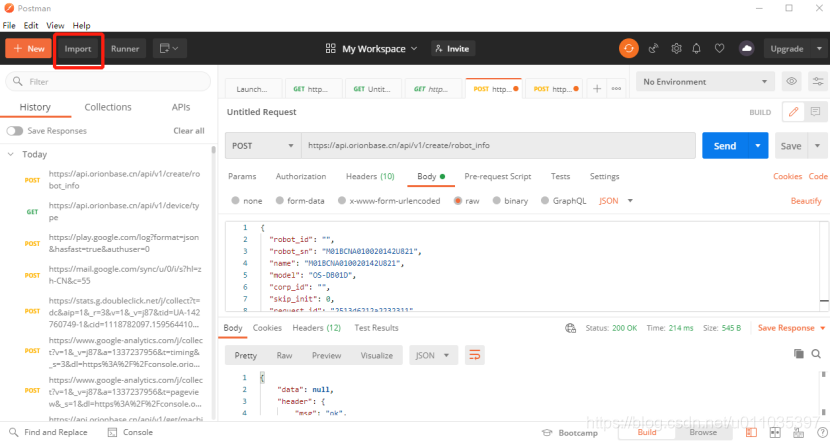Image resolution: width=830 pixels, height=441 pixels.
Task: Add a new request tab with plus
Action: click(x=597, y=89)
